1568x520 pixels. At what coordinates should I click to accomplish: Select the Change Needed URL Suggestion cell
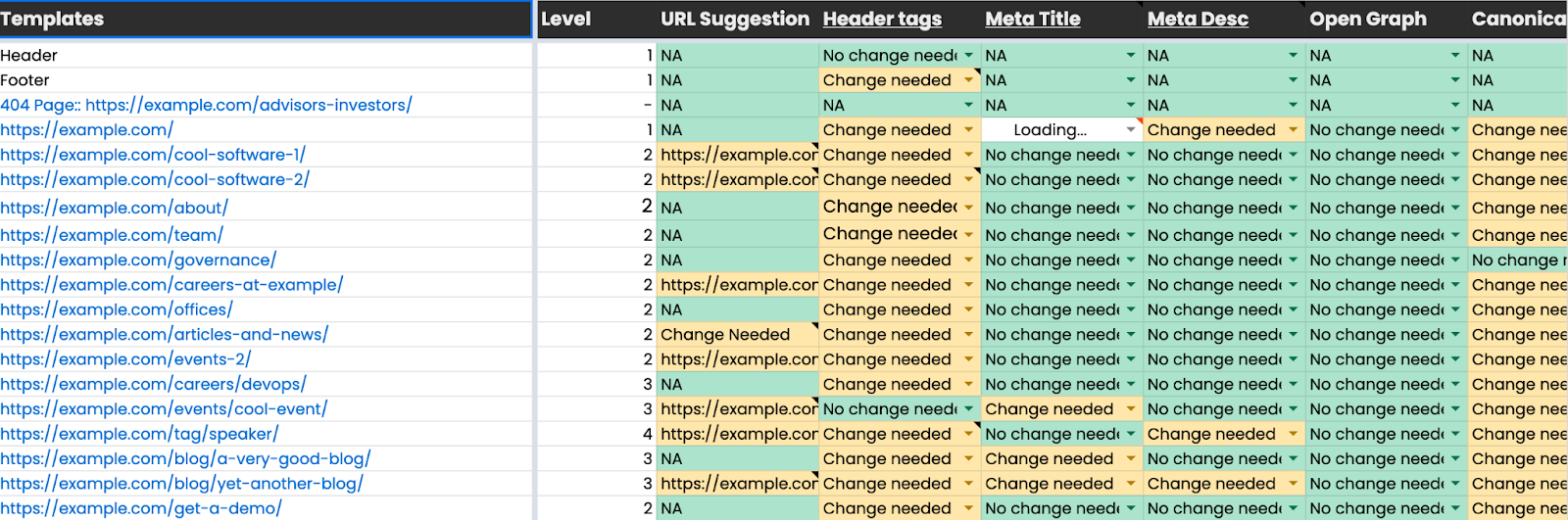[738, 335]
